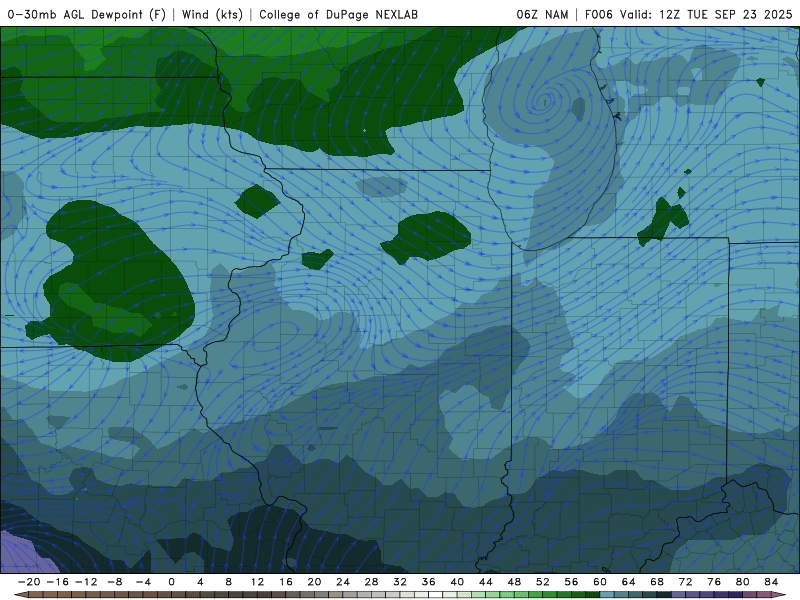Click the left arrow cap of the color bar
Image resolution: width=800 pixels, height=600 pixels.
[21, 595]
